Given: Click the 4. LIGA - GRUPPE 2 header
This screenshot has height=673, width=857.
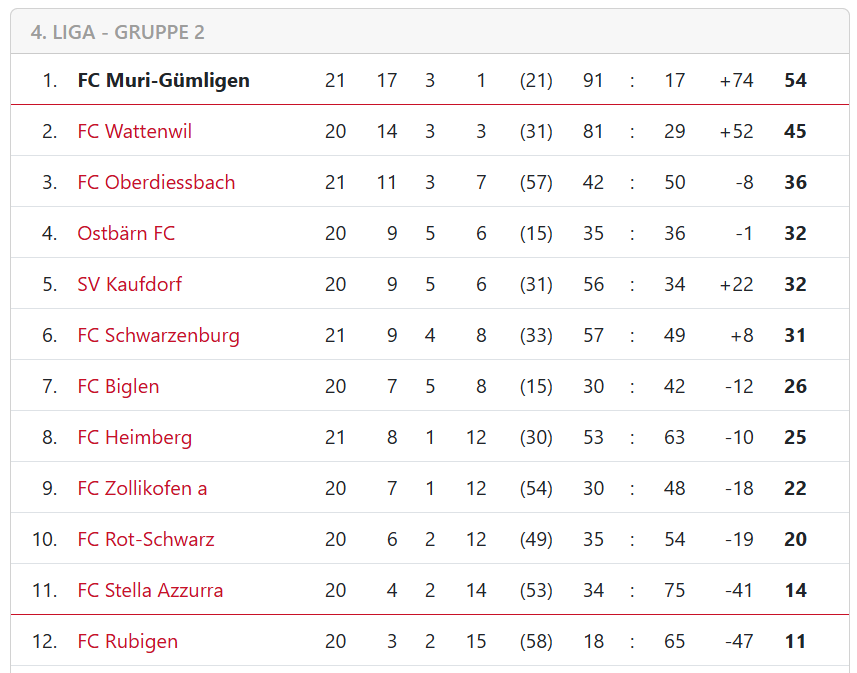Looking at the screenshot, I should click(x=118, y=32).
